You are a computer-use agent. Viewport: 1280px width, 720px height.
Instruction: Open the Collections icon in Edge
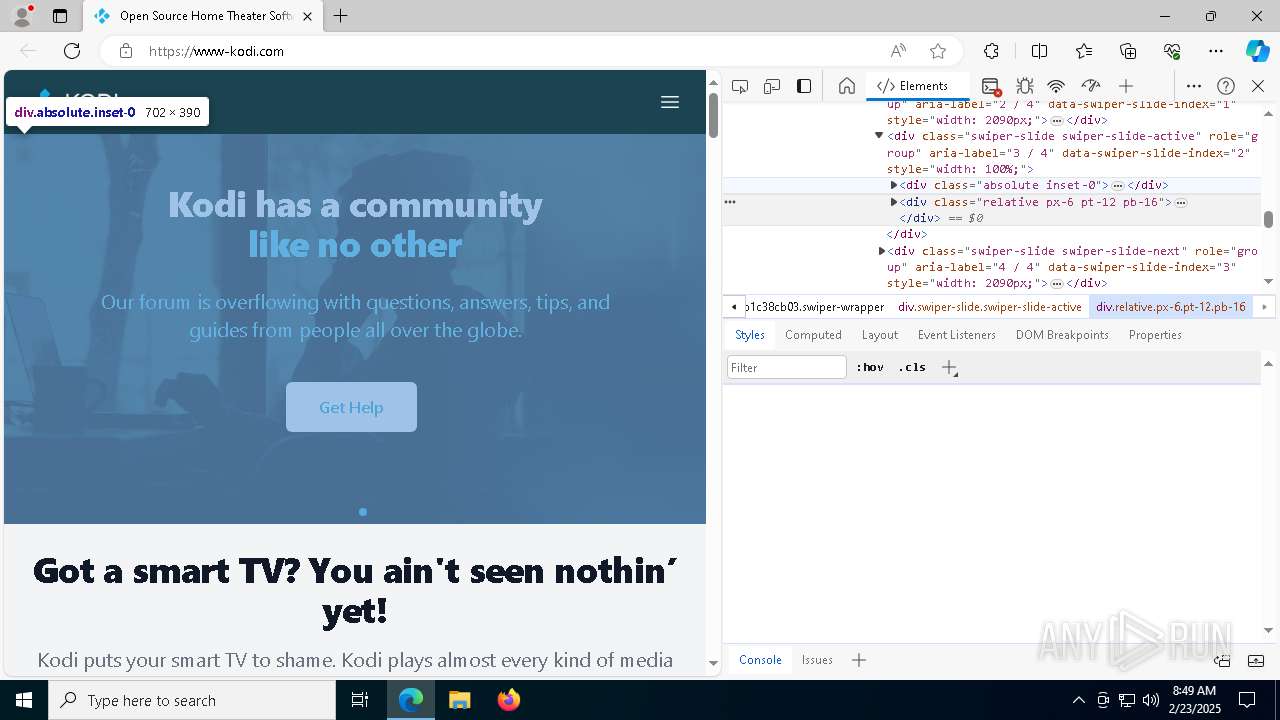coord(1128,51)
